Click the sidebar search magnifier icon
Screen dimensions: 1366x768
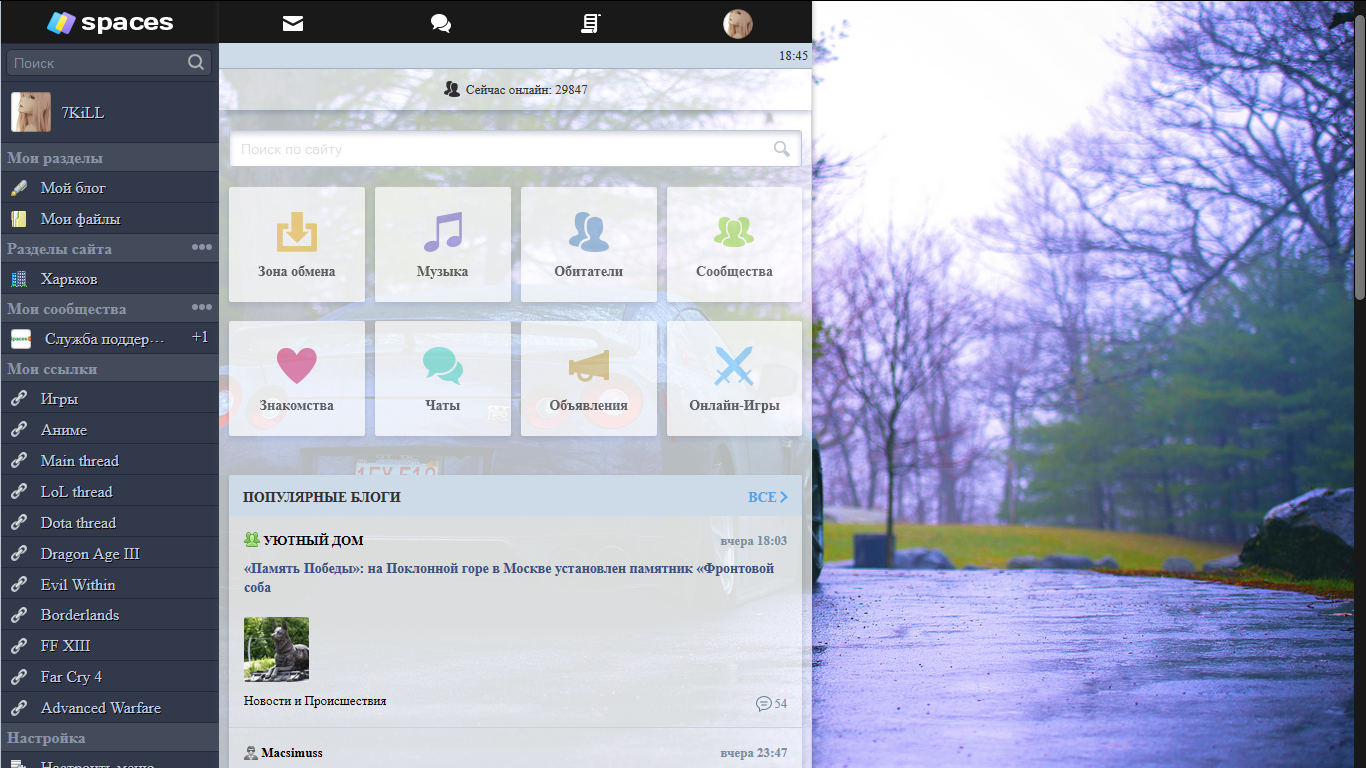tap(195, 62)
